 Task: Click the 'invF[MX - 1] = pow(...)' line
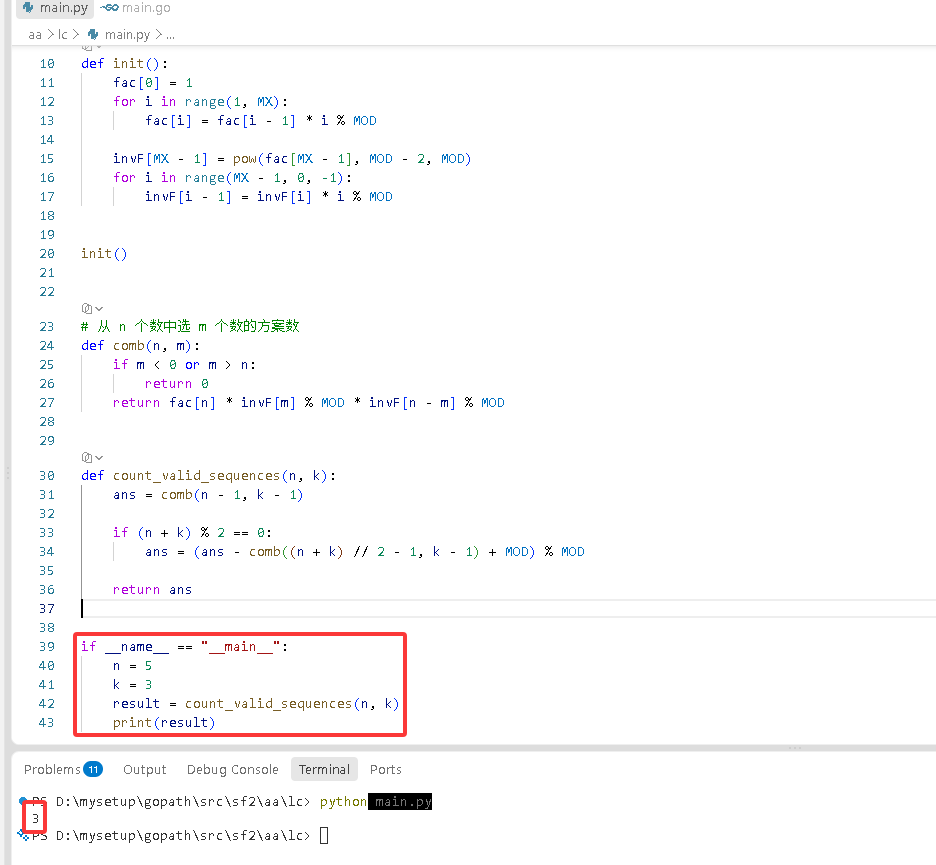tap(292, 159)
